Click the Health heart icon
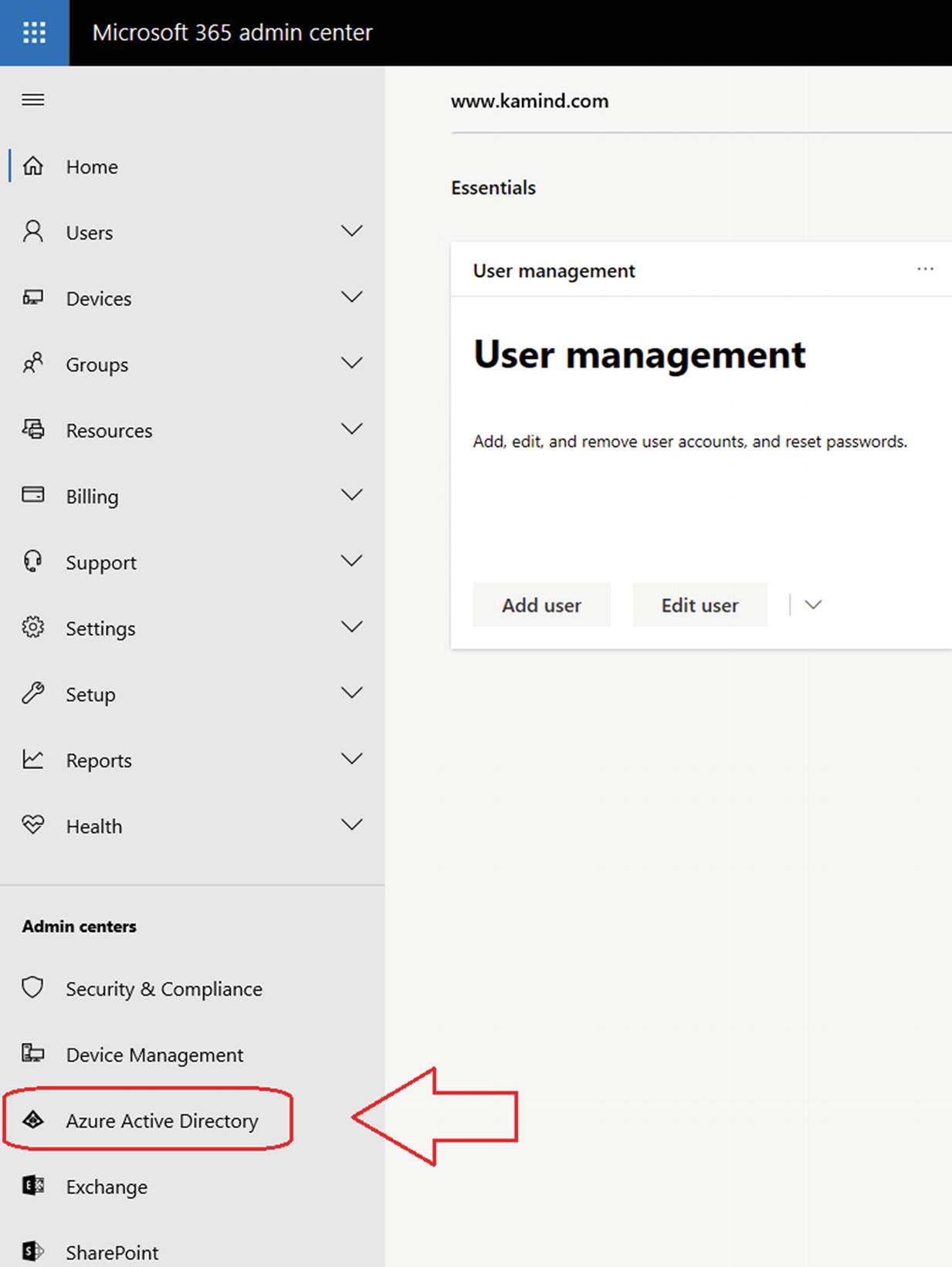Screen dimensions: 952x1267 point(33,825)
